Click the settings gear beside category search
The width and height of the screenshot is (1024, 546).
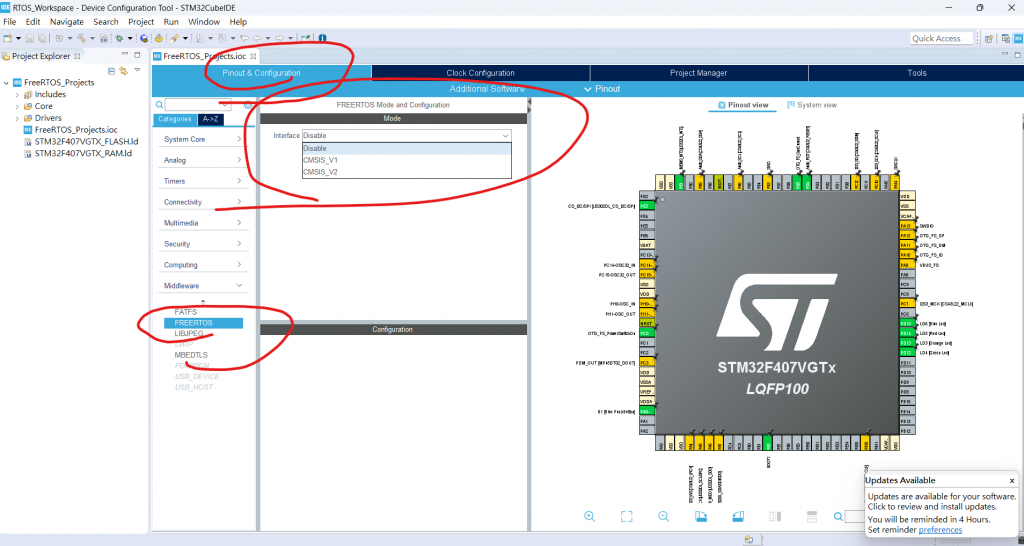248,105
